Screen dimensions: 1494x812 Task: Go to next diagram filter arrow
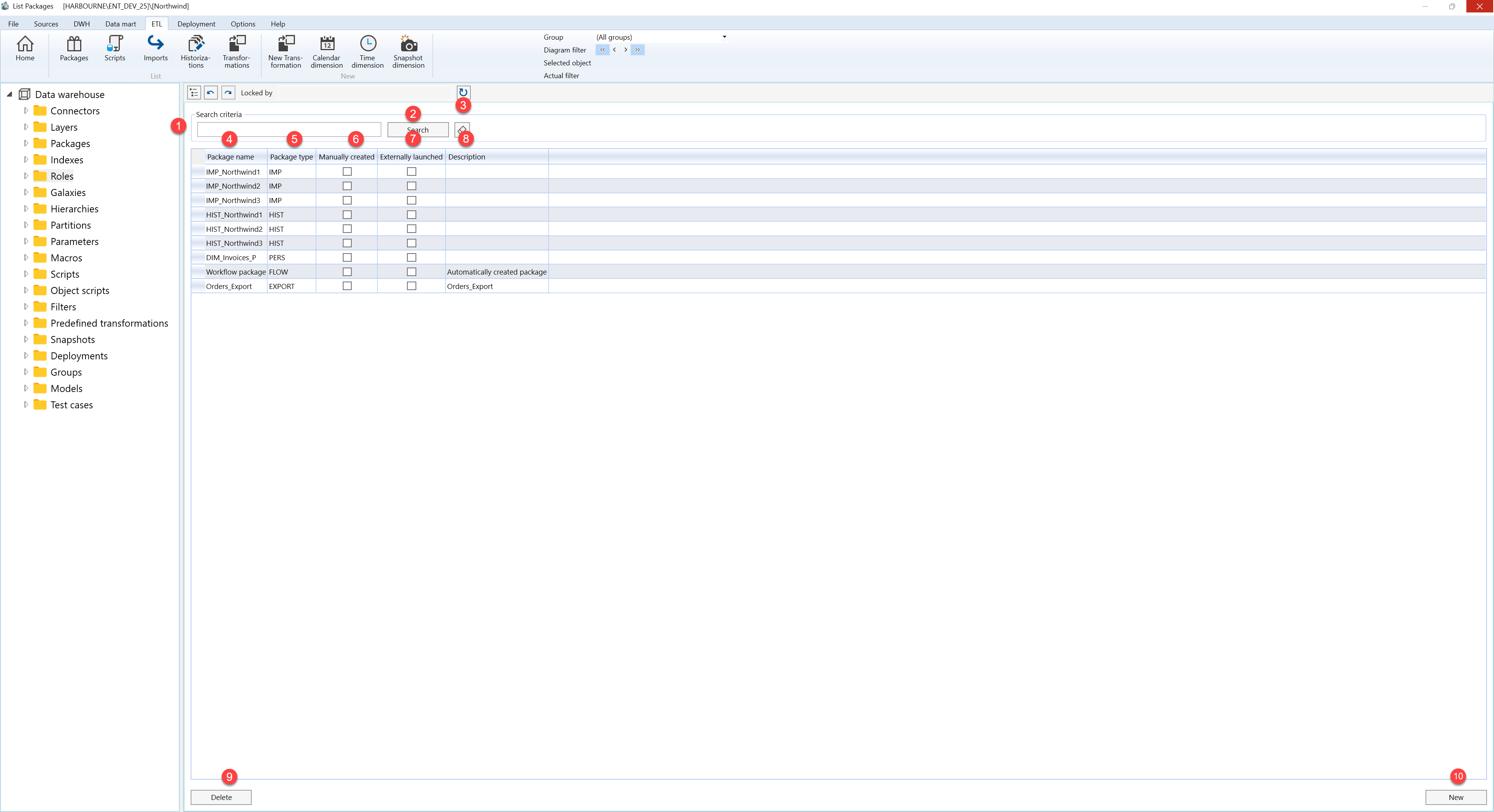click(626, 50)
